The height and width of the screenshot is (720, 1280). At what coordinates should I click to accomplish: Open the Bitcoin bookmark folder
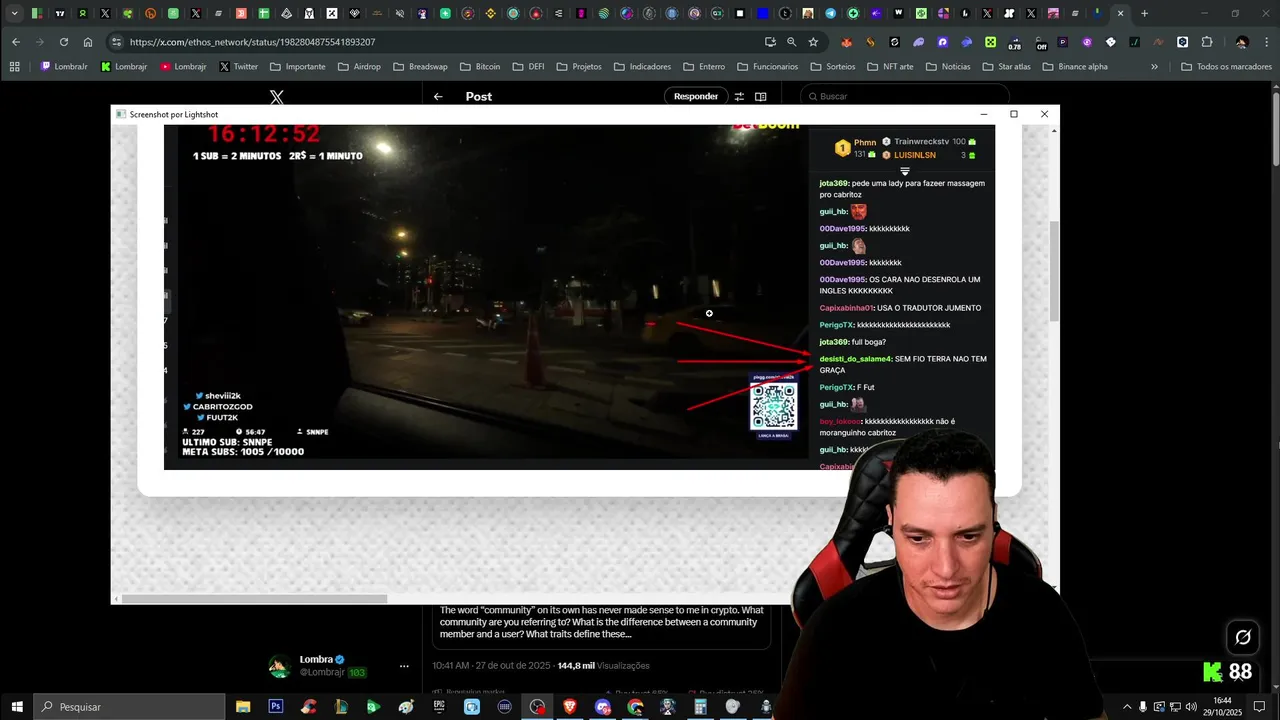[480, 67]
